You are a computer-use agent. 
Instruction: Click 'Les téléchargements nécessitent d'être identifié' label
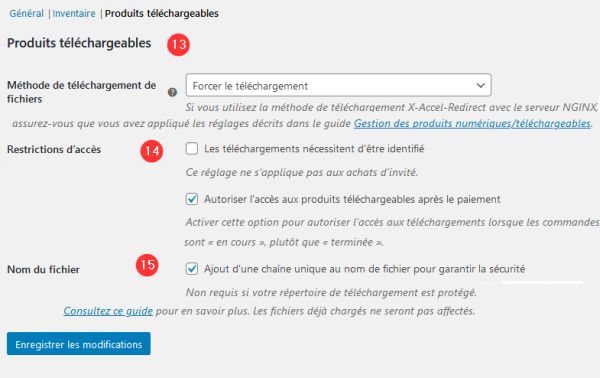click(x=314, y=149)
